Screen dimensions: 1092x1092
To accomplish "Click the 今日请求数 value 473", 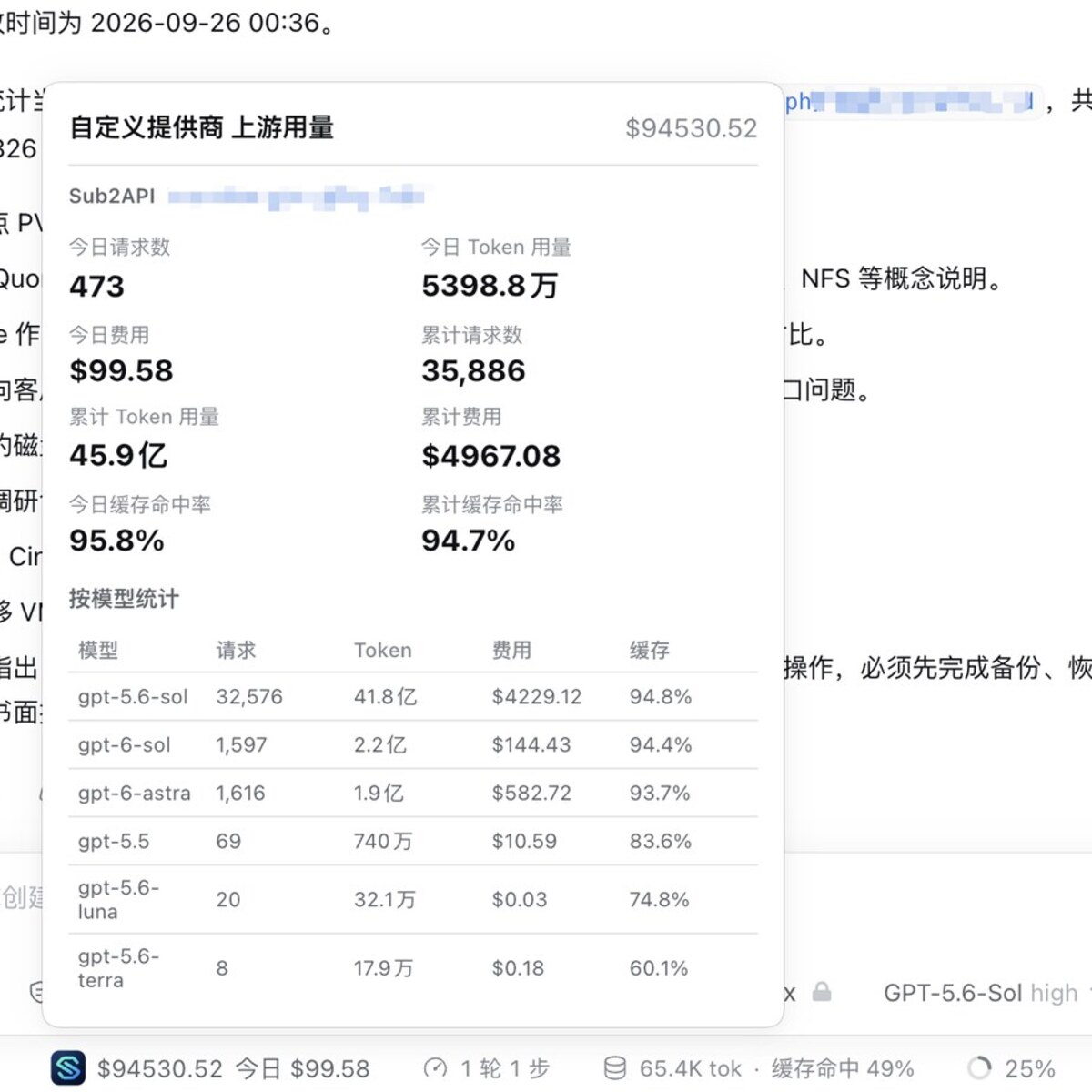I will click(96, 286).
